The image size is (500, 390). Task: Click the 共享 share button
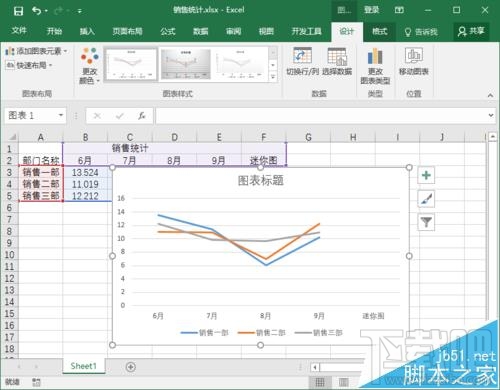coord(471,31)
